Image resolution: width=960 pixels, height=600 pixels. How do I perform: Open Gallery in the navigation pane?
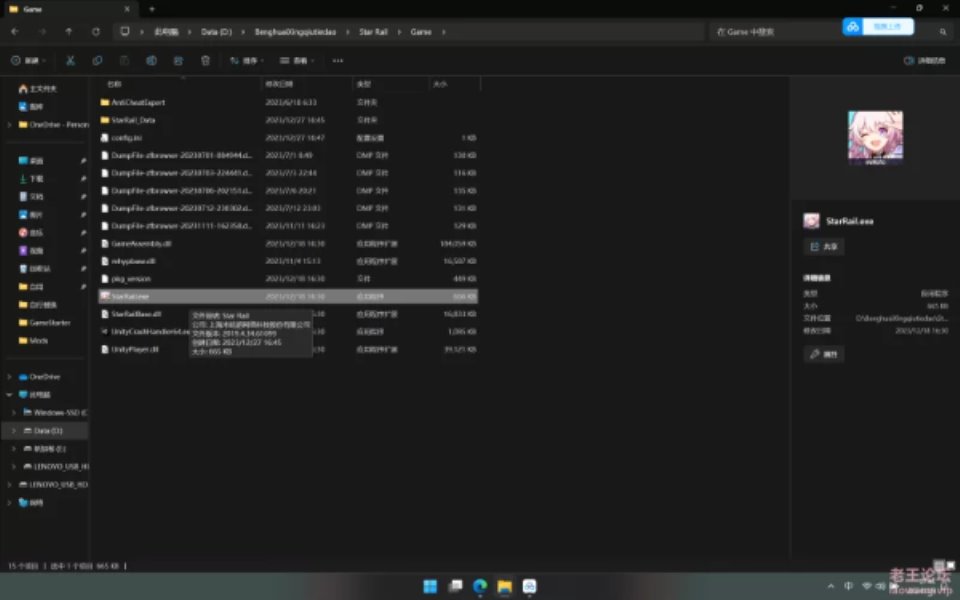[x=31, y=107]
